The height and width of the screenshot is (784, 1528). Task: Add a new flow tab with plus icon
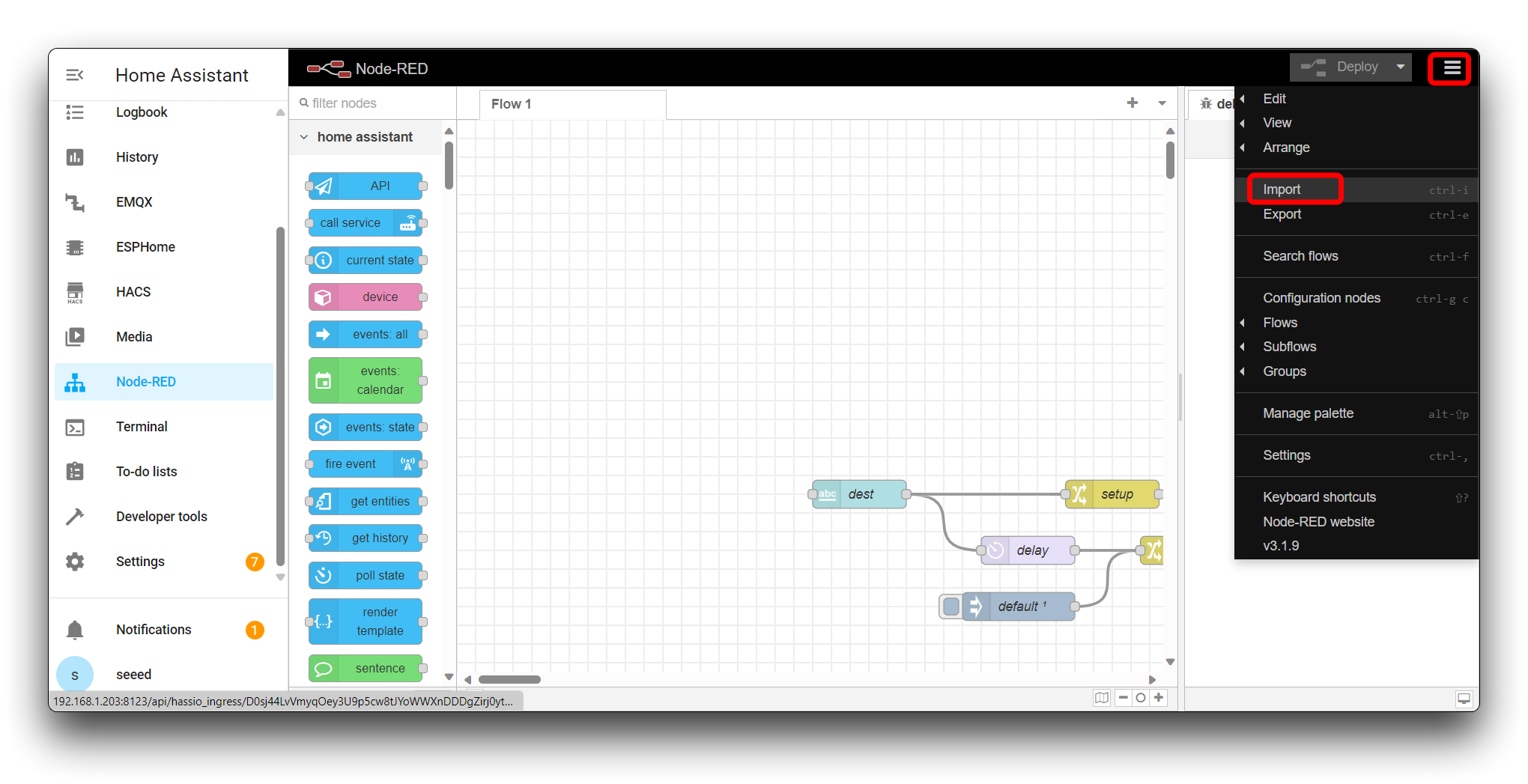1133,103
